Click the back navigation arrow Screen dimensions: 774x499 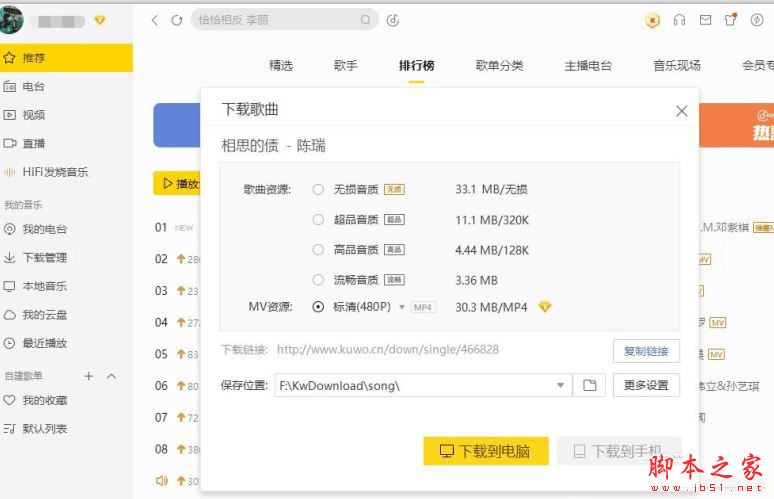click(x=155, y=20)
